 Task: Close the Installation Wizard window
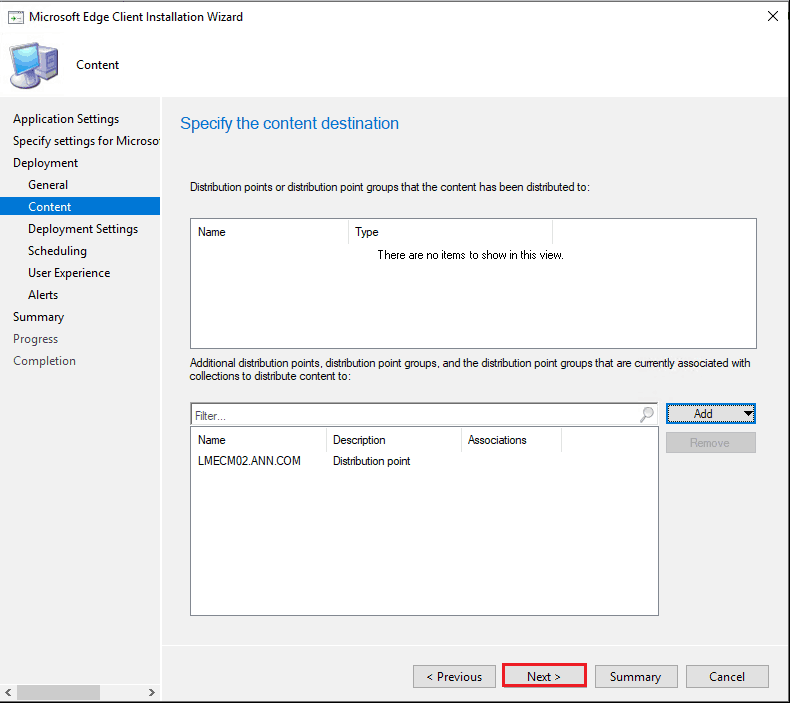pos(772,16)
